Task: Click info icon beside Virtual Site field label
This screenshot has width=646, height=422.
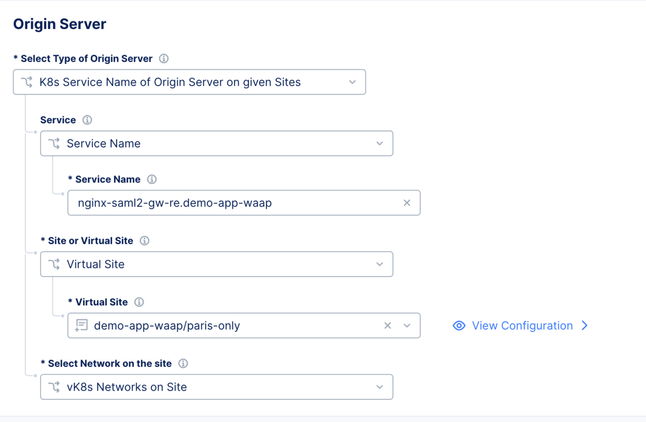Action: click(139, 302)
